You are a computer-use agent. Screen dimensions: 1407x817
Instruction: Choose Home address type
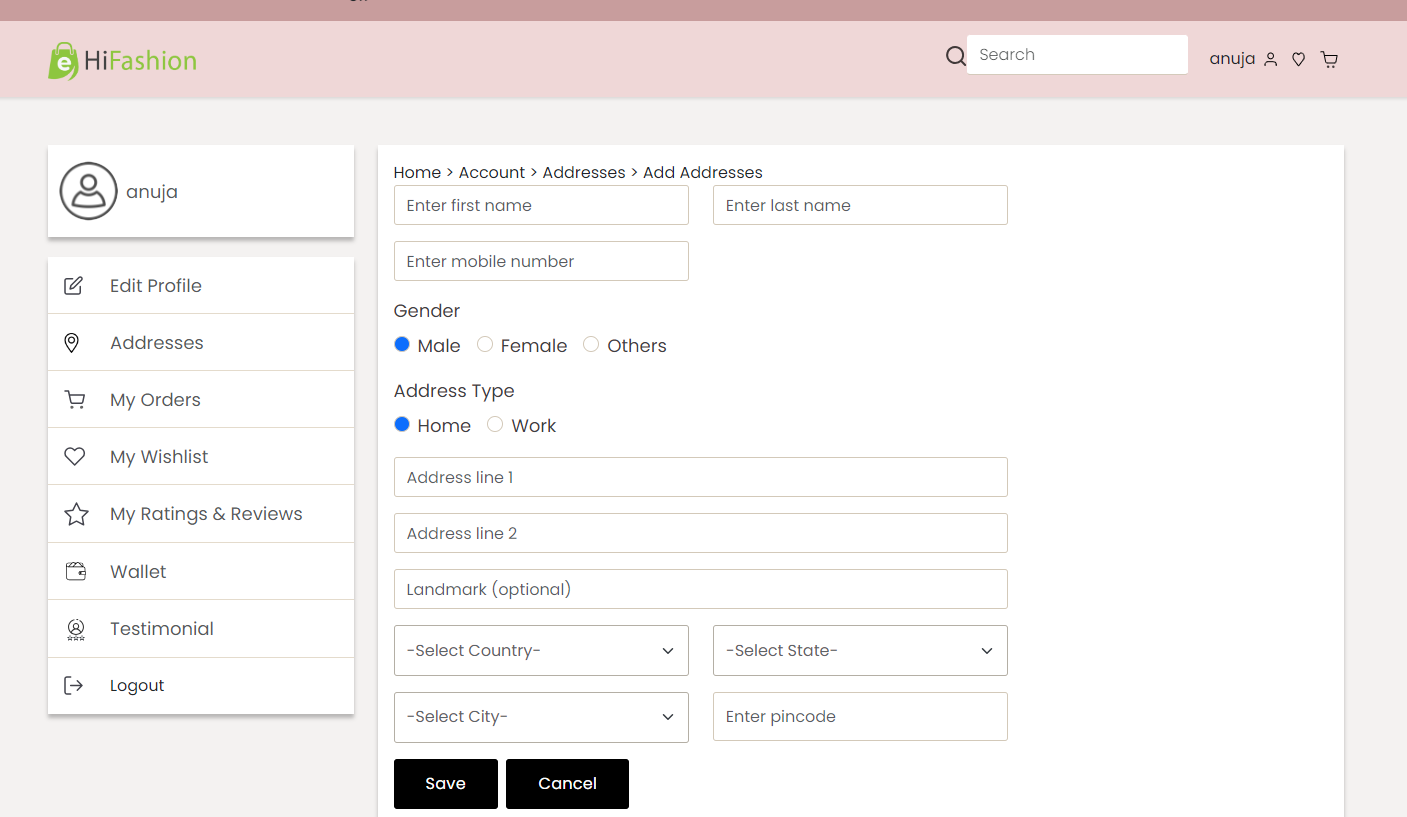[x=402, y=424]
